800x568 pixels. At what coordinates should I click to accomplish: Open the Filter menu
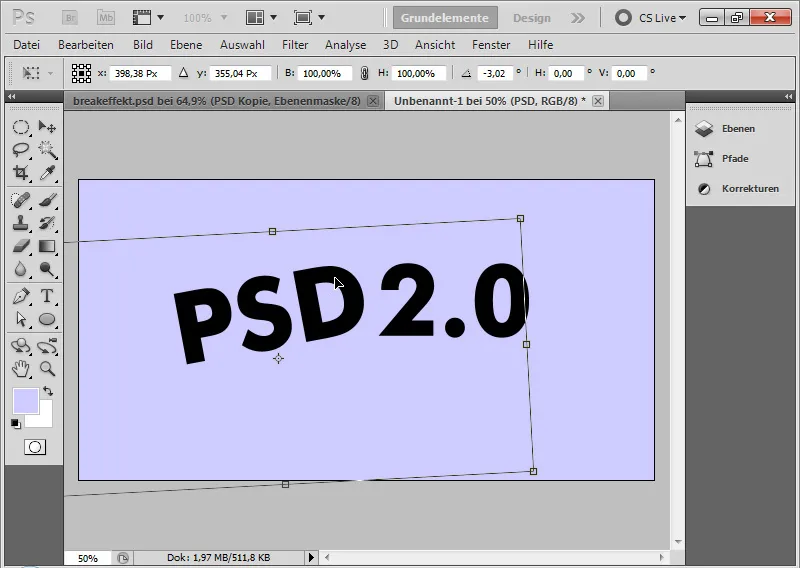coord(295,45)
